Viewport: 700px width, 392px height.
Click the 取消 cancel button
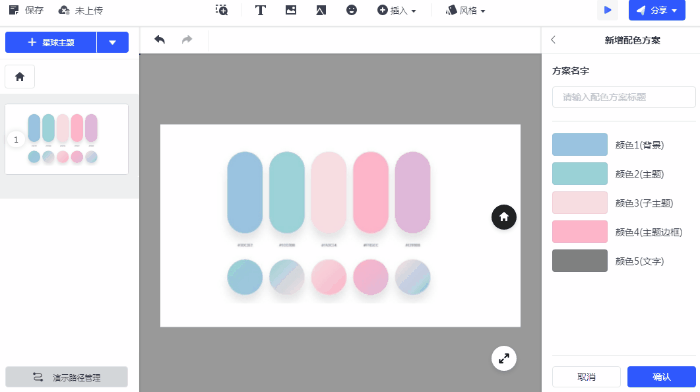coord(586,377)
